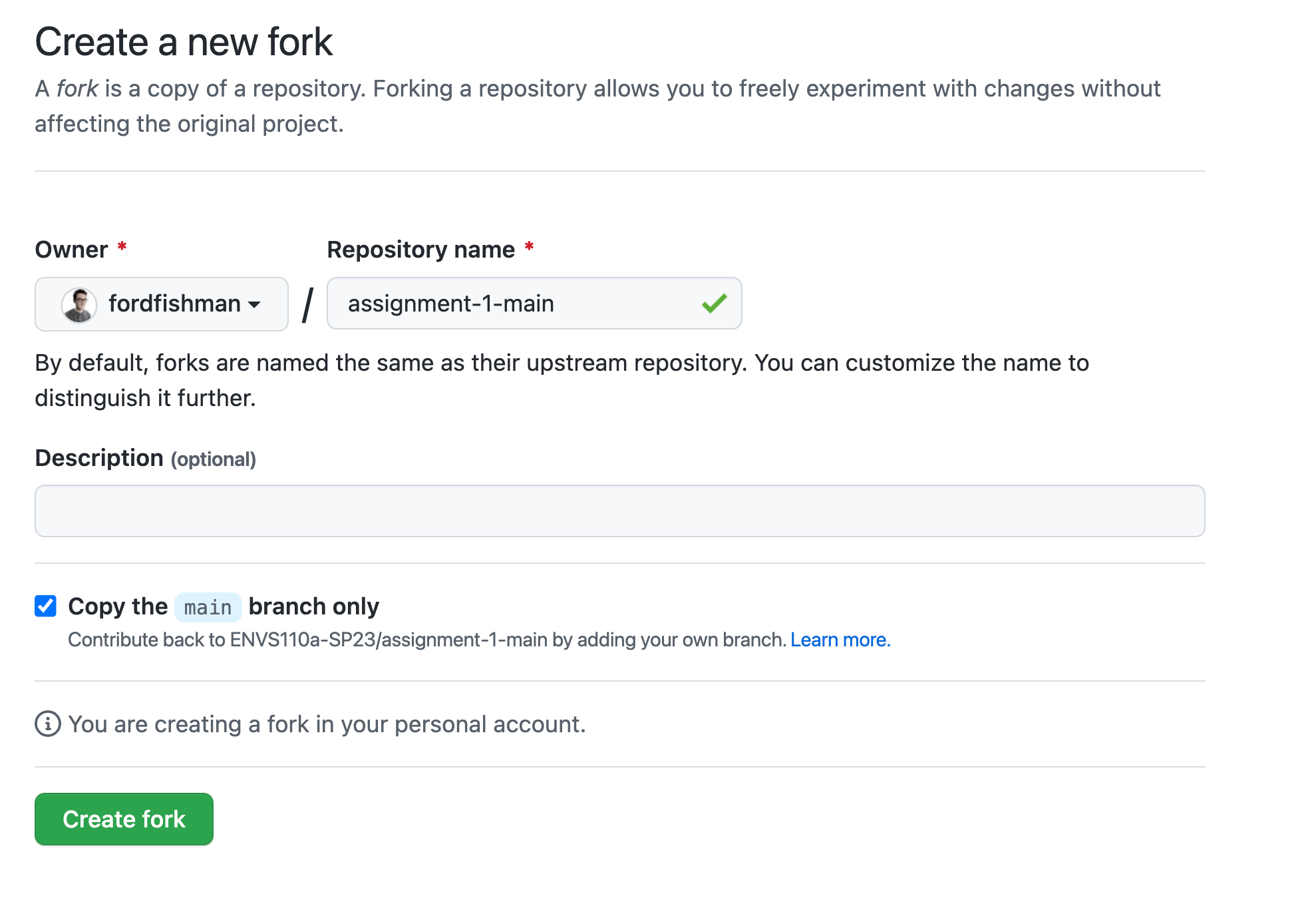Toggle the main branch only checkbox
This screenshot has height=900, width=1316.
(46, 606)
